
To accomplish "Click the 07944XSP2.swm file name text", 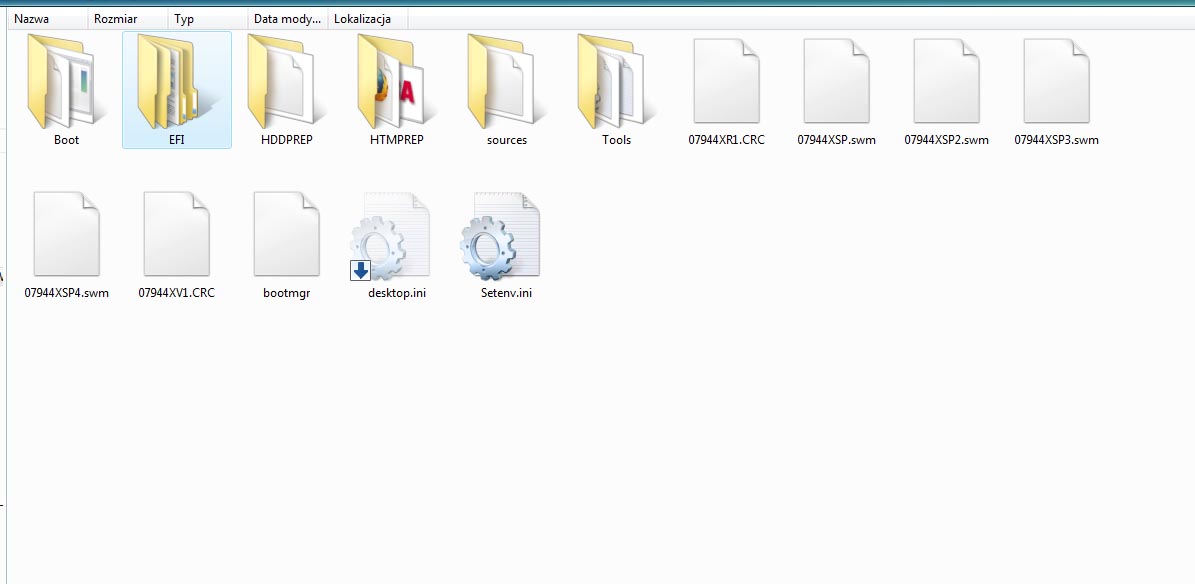I will click(x=947, y=140).
